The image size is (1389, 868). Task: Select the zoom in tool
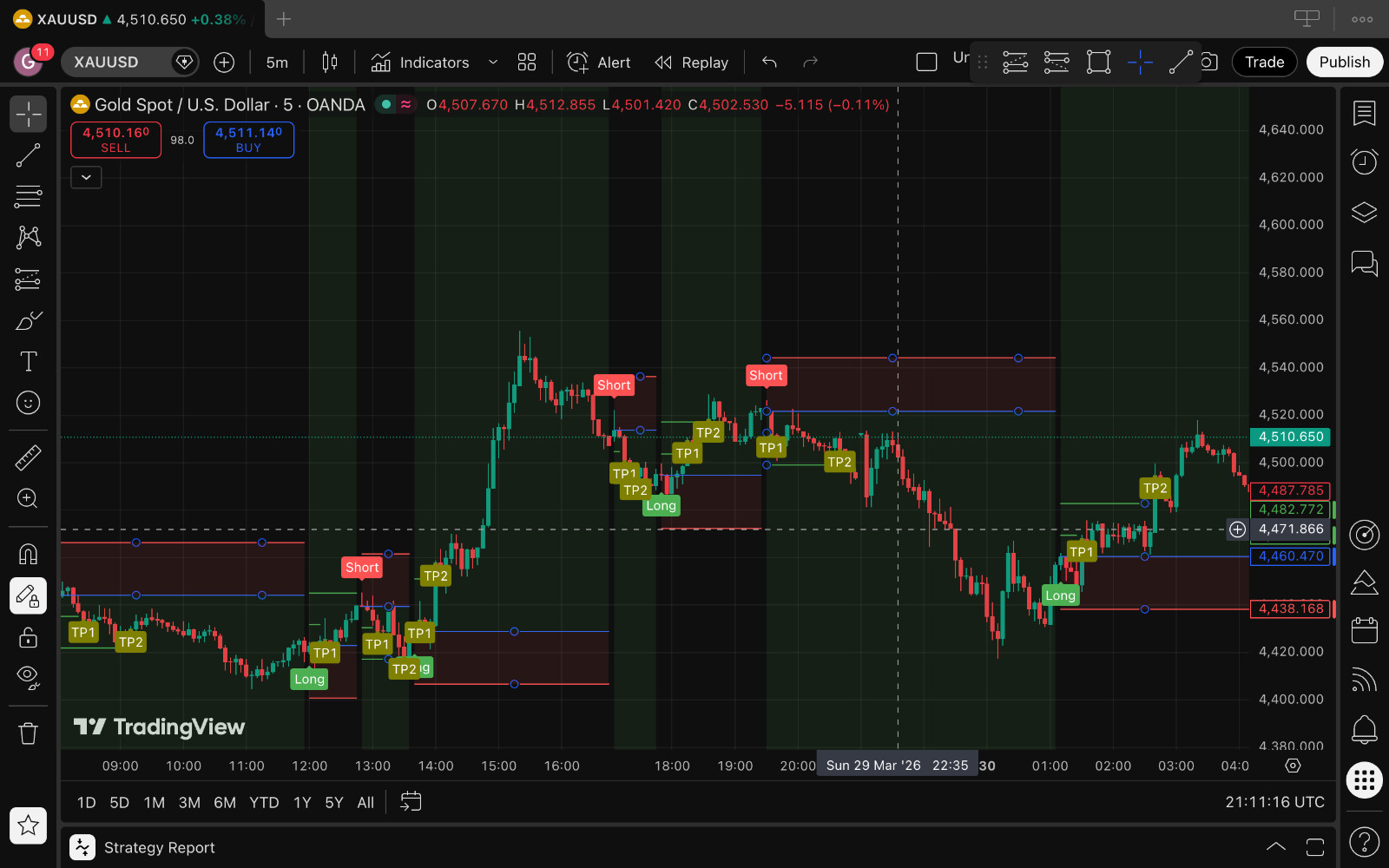(28, 498)
